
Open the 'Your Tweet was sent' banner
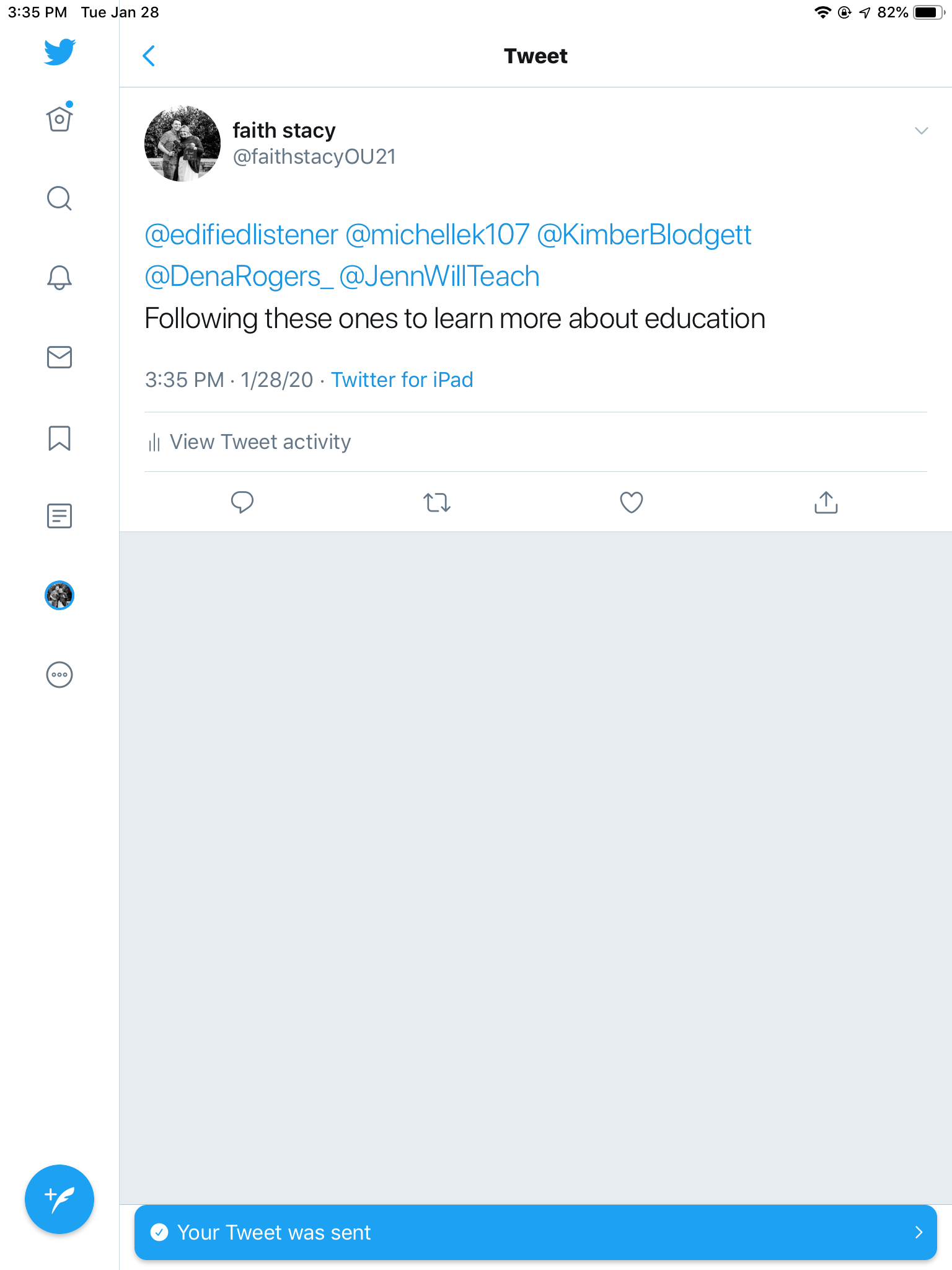(535, 1232)
